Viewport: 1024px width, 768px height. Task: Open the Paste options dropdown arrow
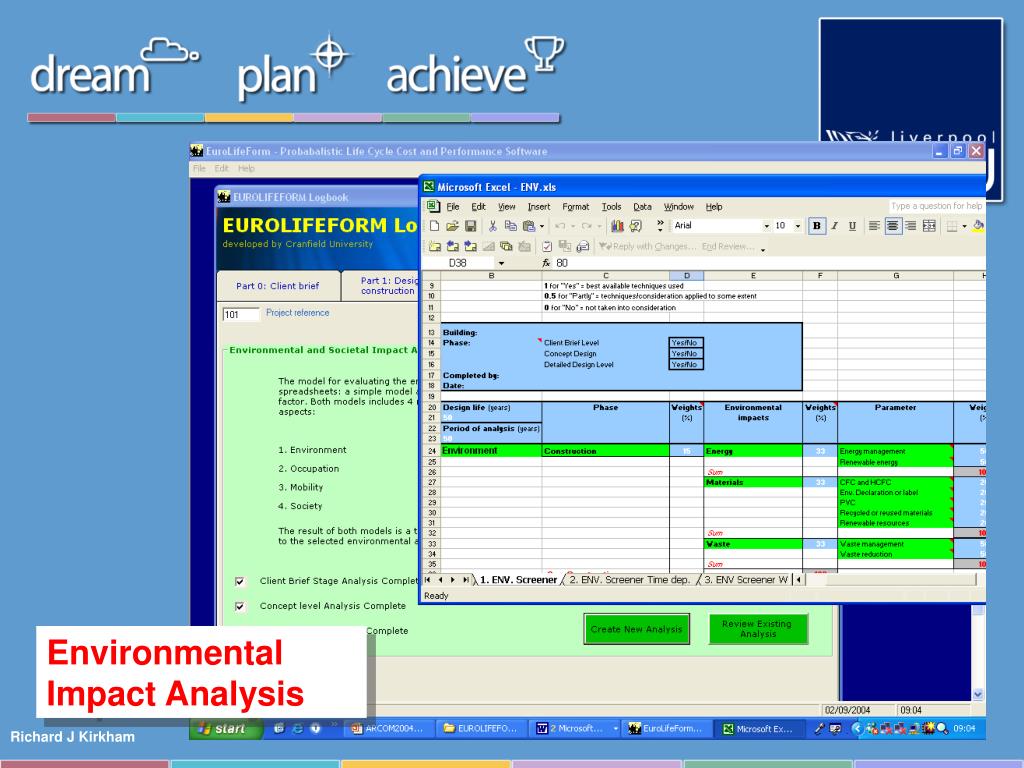541,226
